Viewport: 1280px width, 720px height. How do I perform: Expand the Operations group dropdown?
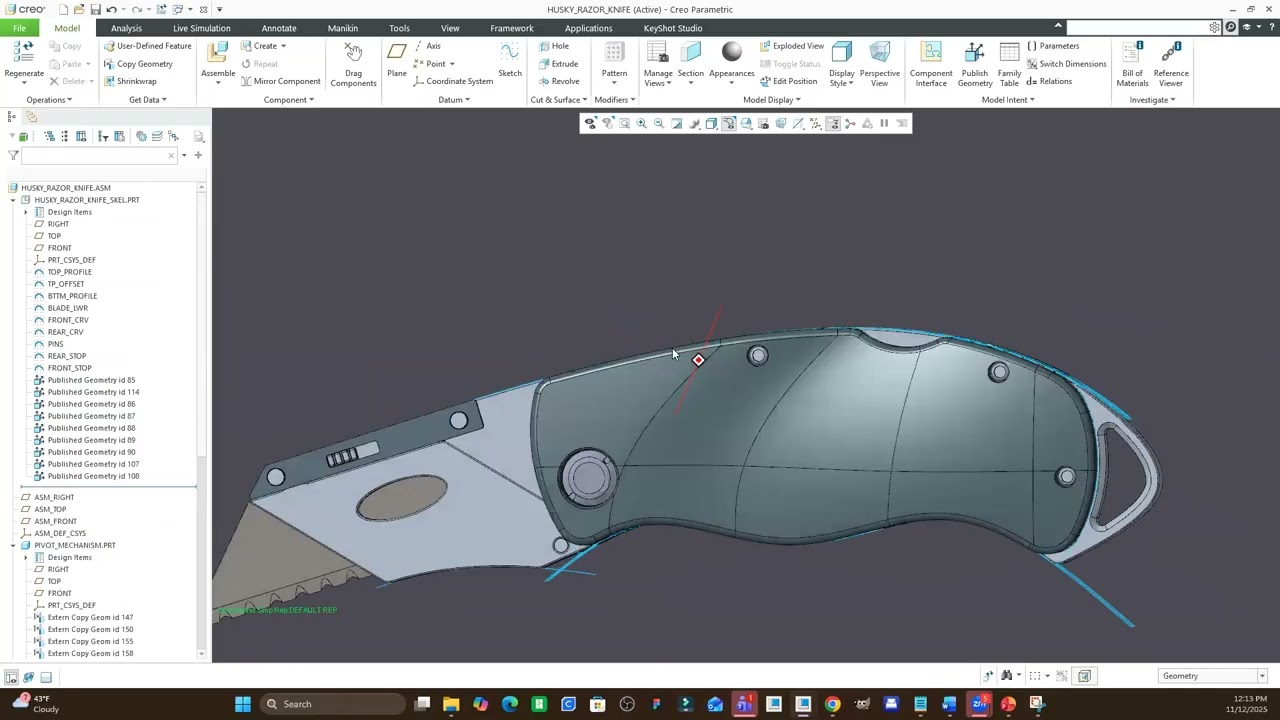[x=49, y=100]
